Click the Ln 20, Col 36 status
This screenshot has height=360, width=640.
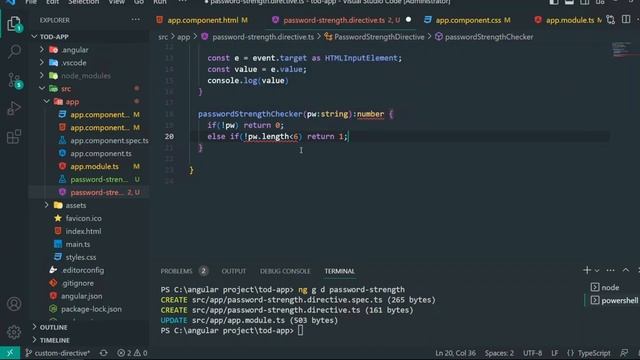click(x=455, y=353)
